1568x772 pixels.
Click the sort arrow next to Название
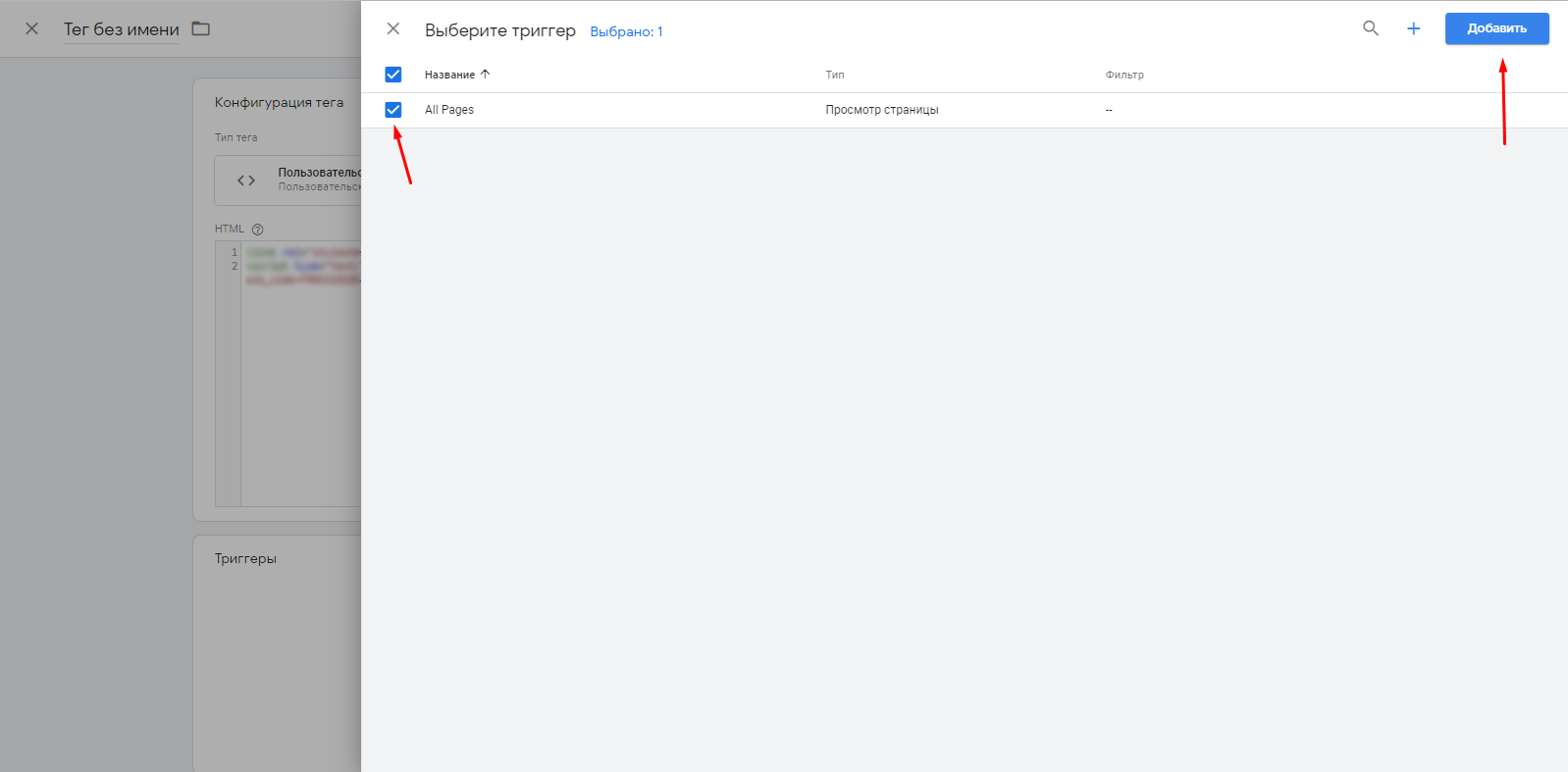(x=485, y=75)
